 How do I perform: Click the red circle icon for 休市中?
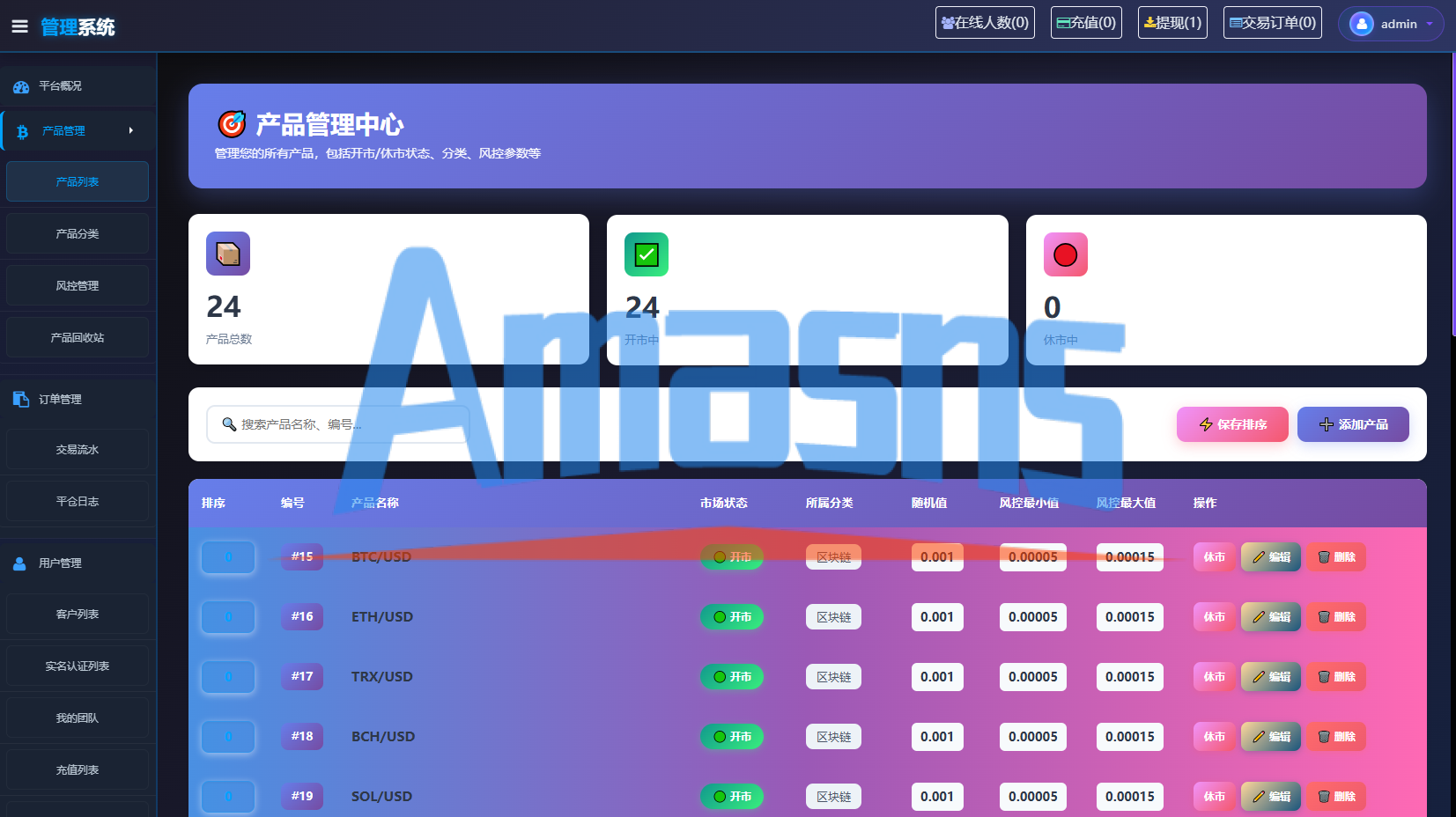coord(1066,254)
